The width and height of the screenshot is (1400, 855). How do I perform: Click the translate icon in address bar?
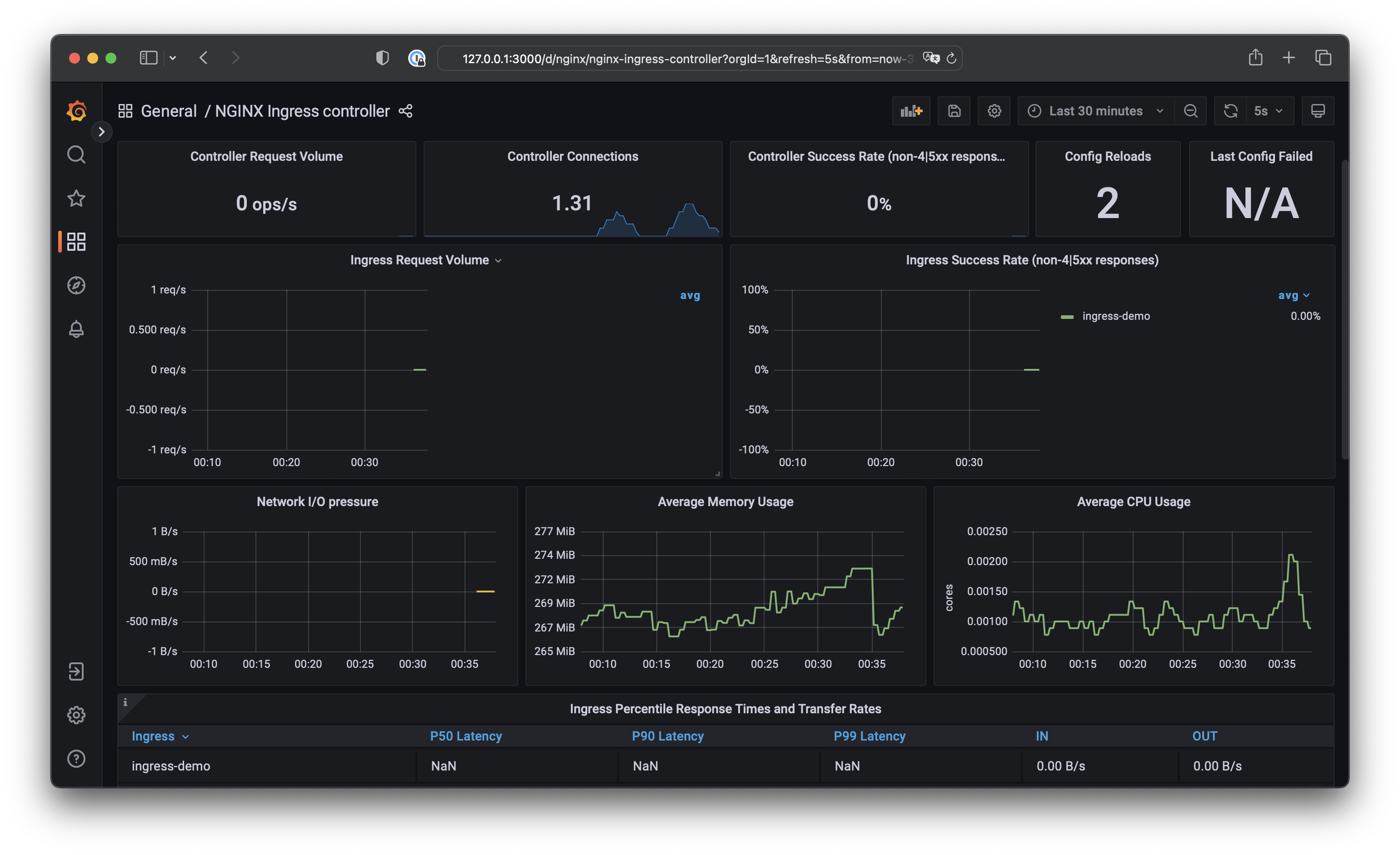coord(931,59)
